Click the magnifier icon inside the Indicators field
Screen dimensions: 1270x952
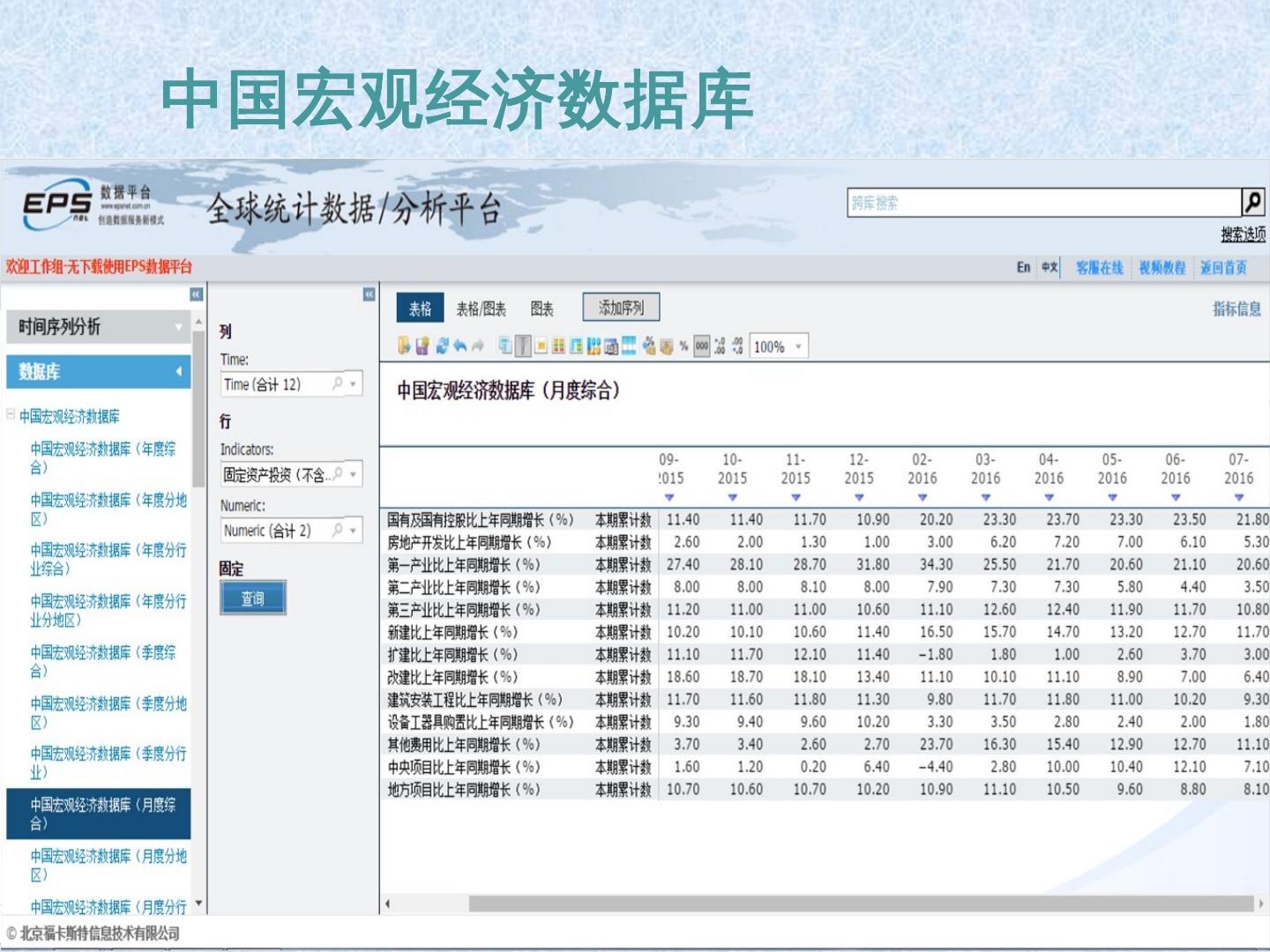337,474
